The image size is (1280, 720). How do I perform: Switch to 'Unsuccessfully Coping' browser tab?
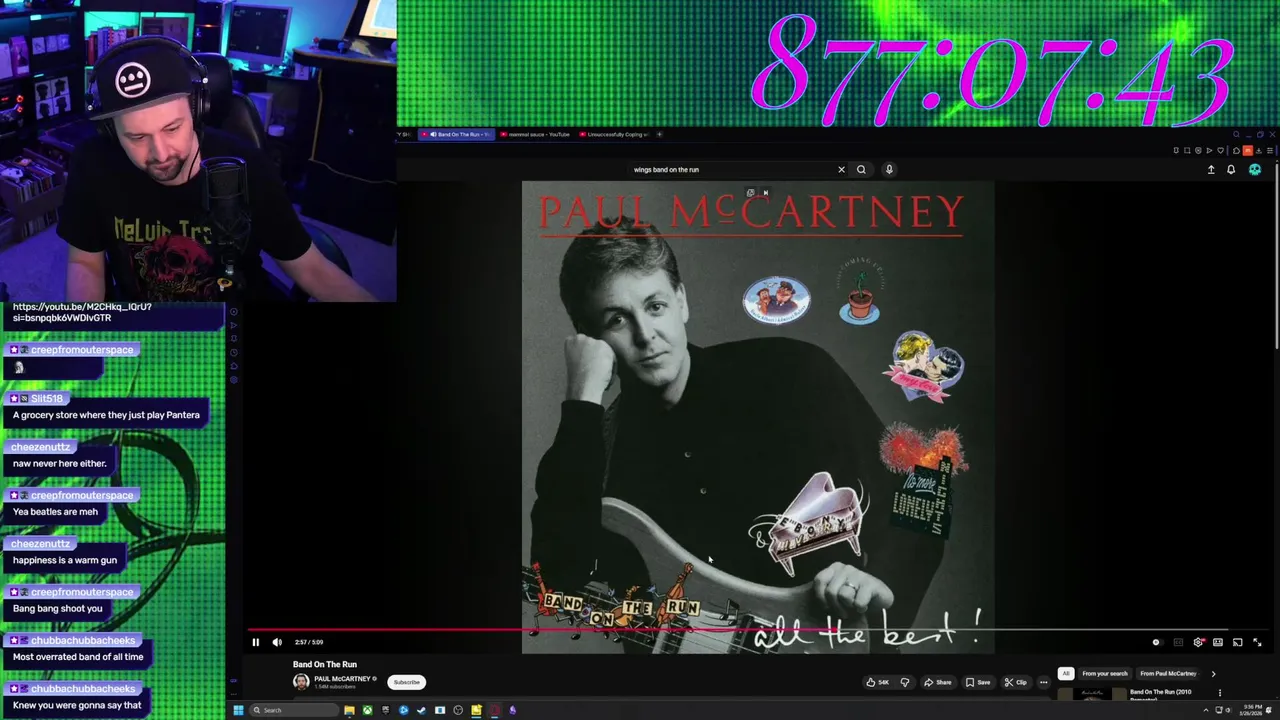[615, 134]
